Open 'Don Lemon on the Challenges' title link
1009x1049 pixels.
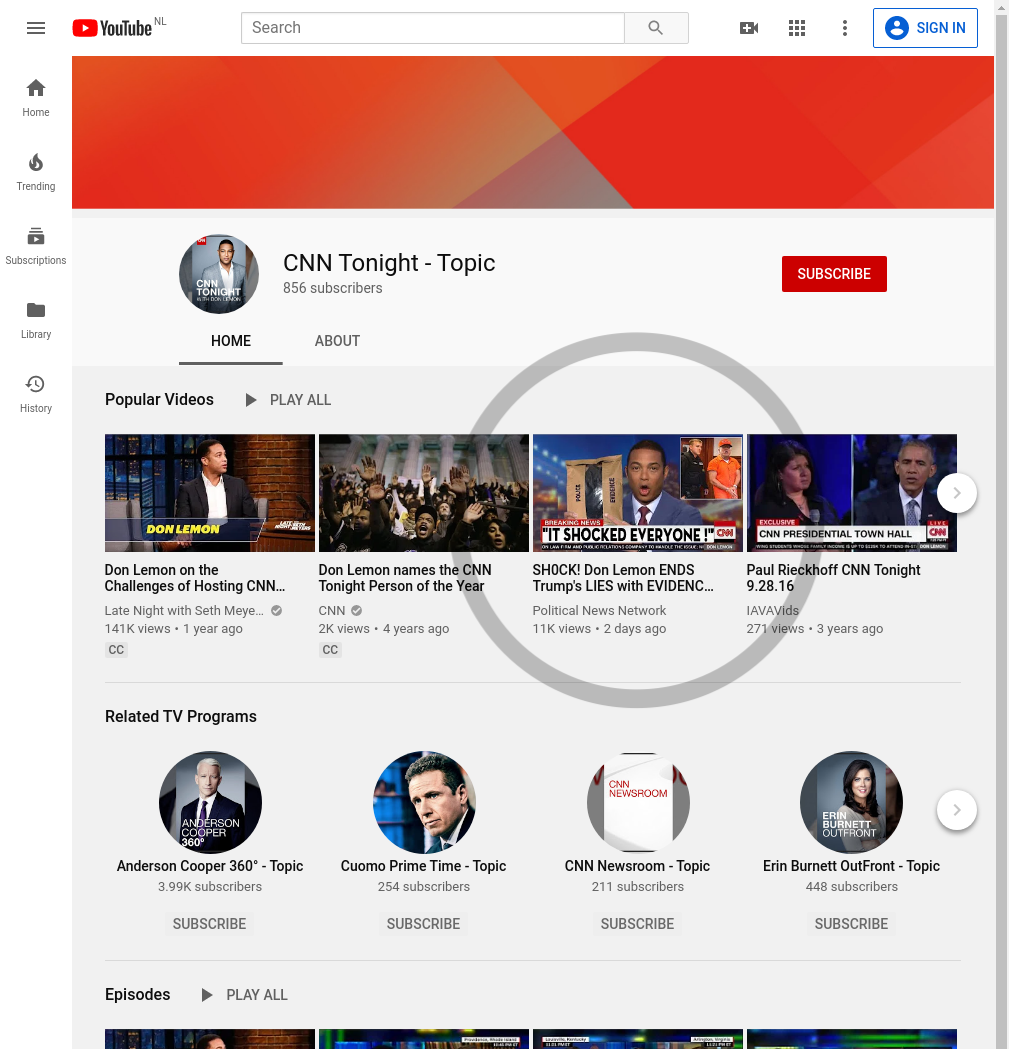click(x=195, y=578)
